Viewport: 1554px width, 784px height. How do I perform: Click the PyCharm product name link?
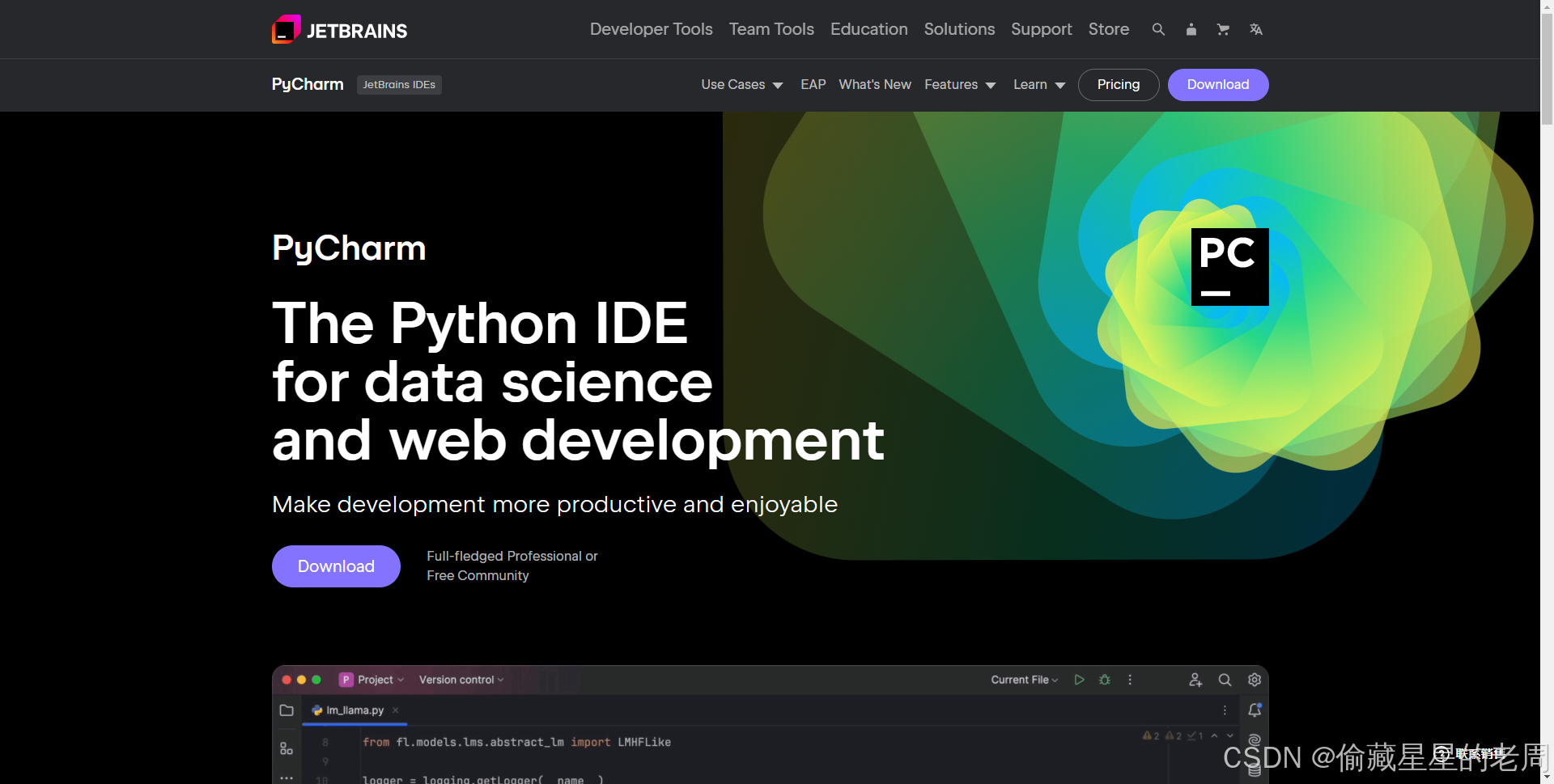[x=308, y=85]
